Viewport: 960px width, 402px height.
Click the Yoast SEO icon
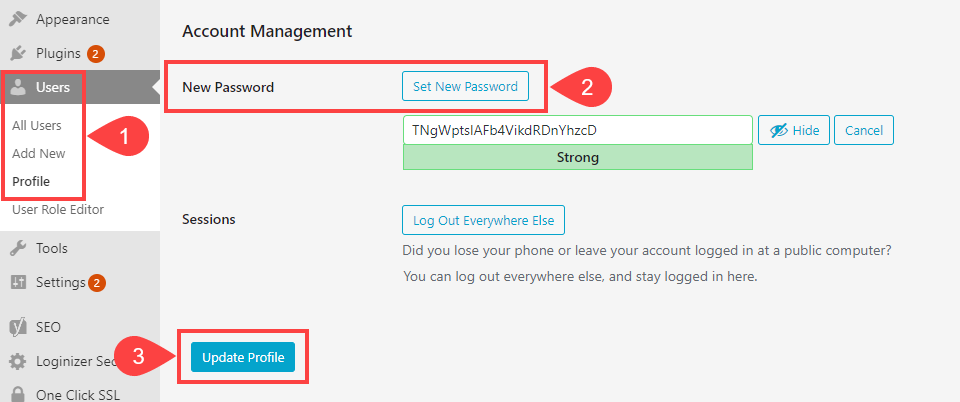point(18,327)
